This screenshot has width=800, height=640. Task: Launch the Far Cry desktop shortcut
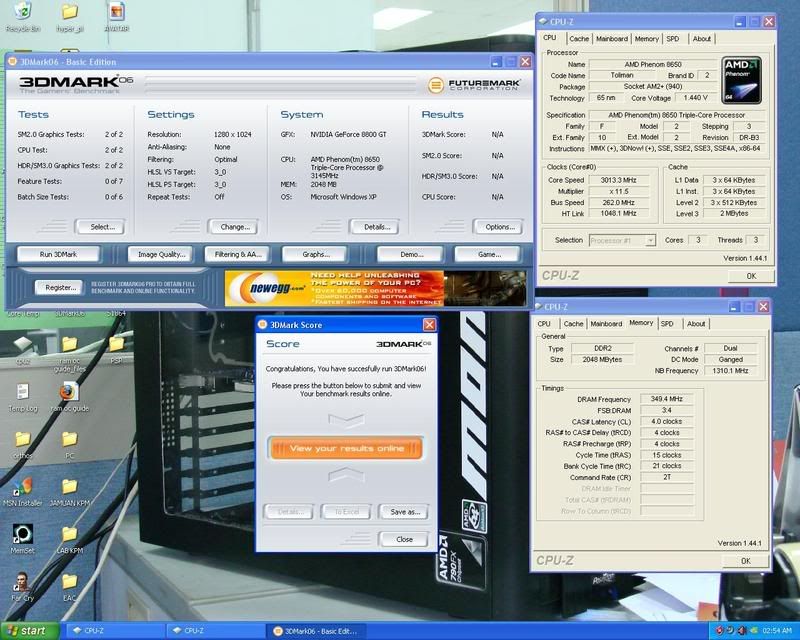click(x=21, y=581)
